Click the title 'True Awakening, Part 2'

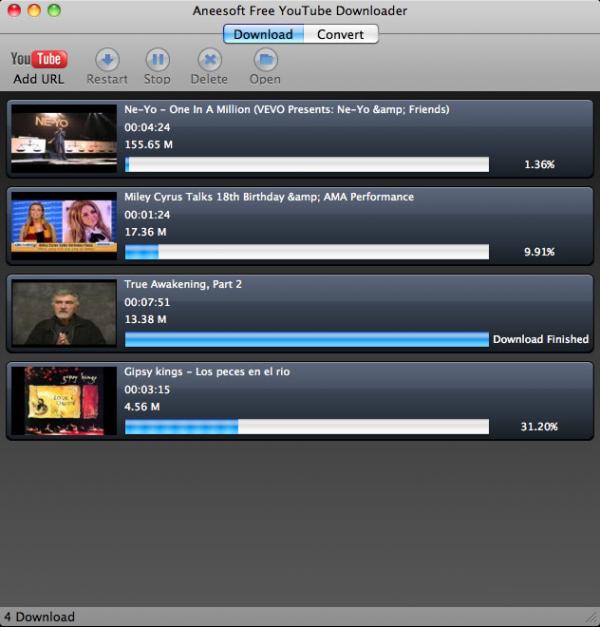(x=183, y=284)
